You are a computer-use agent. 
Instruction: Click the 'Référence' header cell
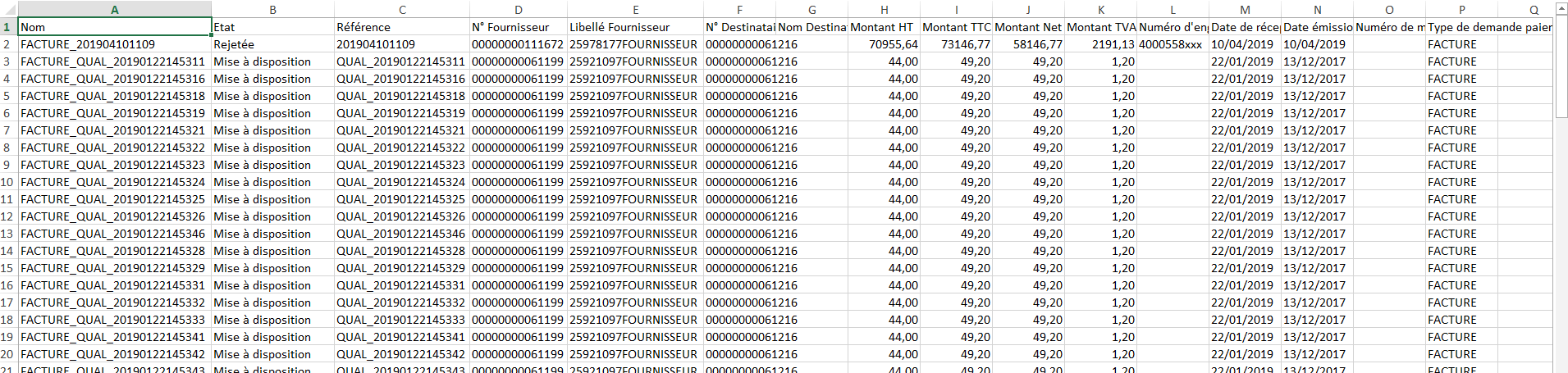[x=402, y=27]
